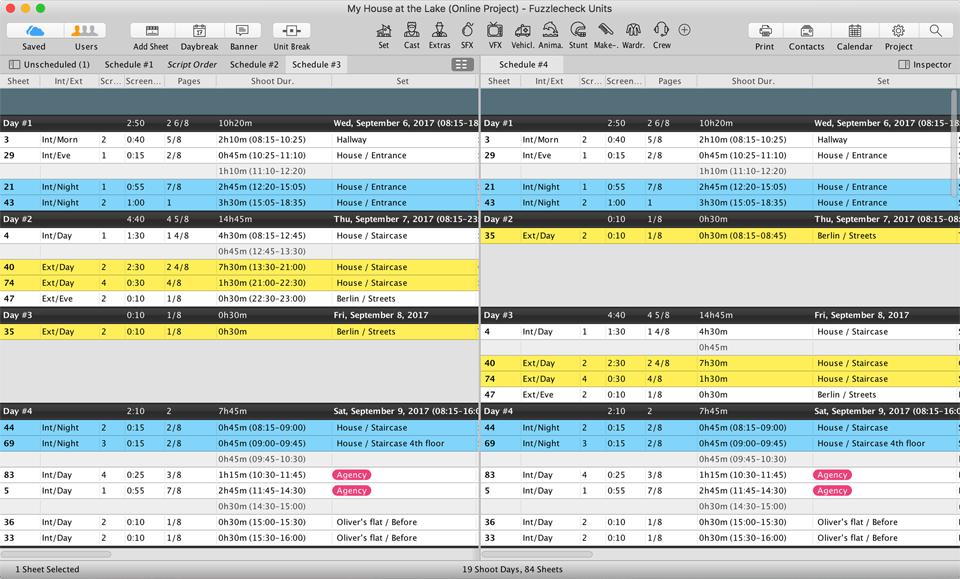This screenshot has height=579, width=960.
Task: Select sheet 35 yellow row in right pane
Action: tap(720, 236)
